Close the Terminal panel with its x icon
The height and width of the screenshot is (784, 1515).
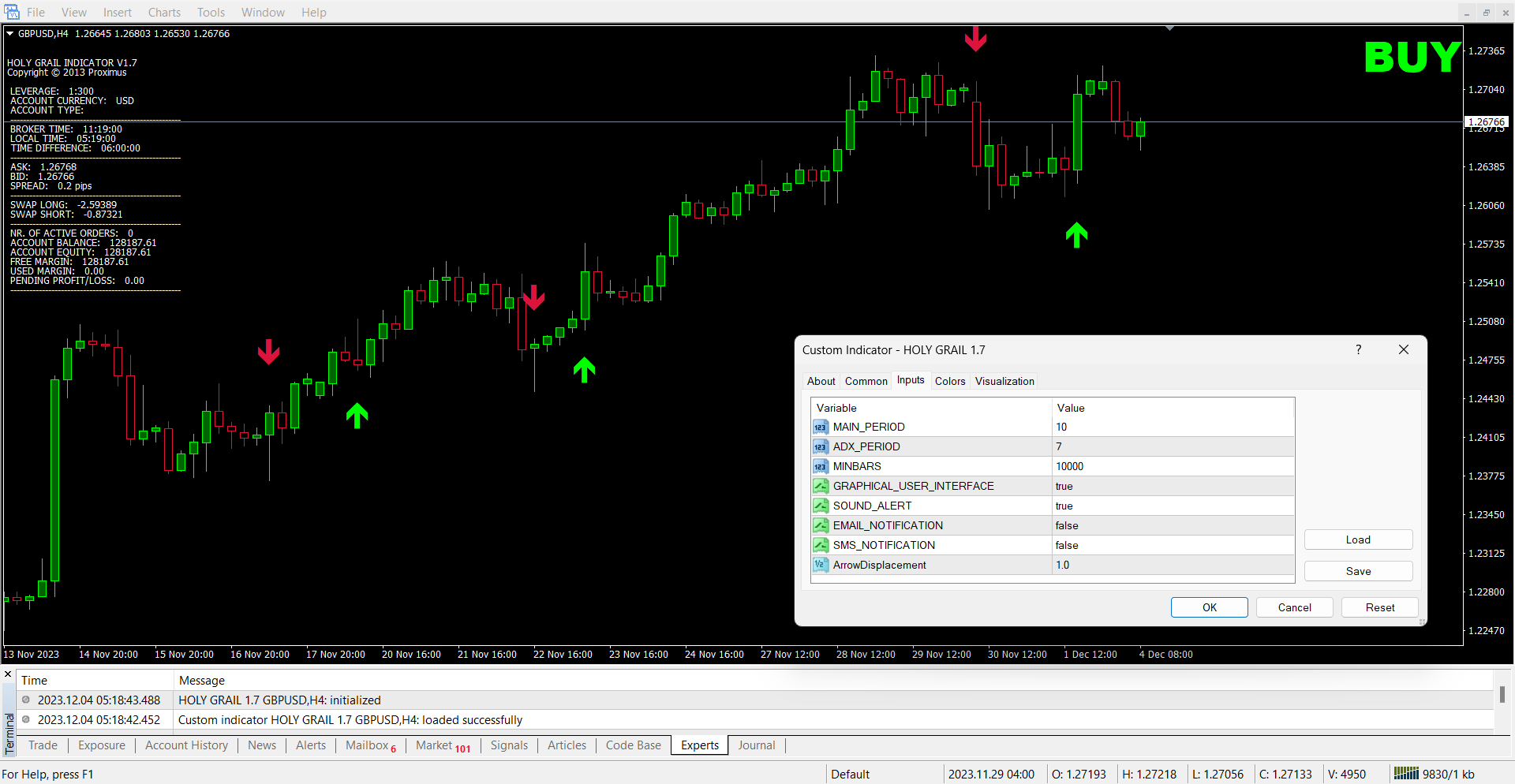click(x=8, y=674)
